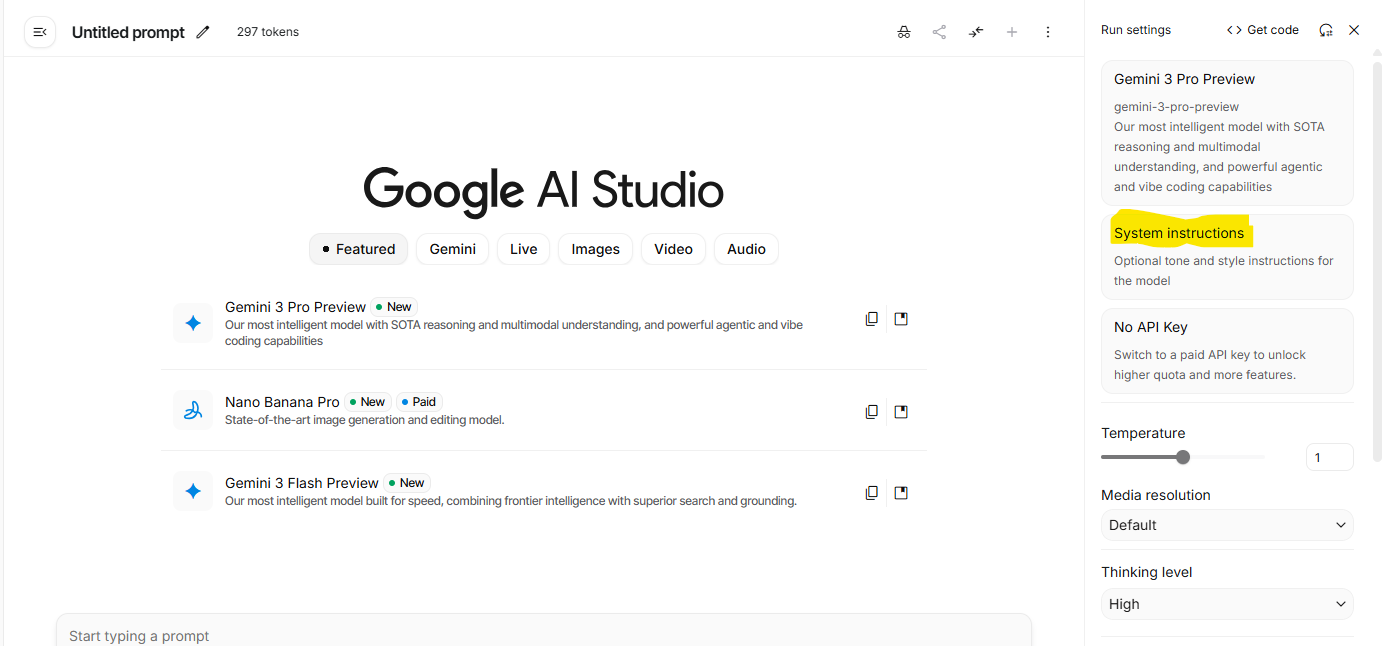The height and width of the screenshot is (646, 1383).
Task: Click the Get code button
Action: [x=1263, y=30]
